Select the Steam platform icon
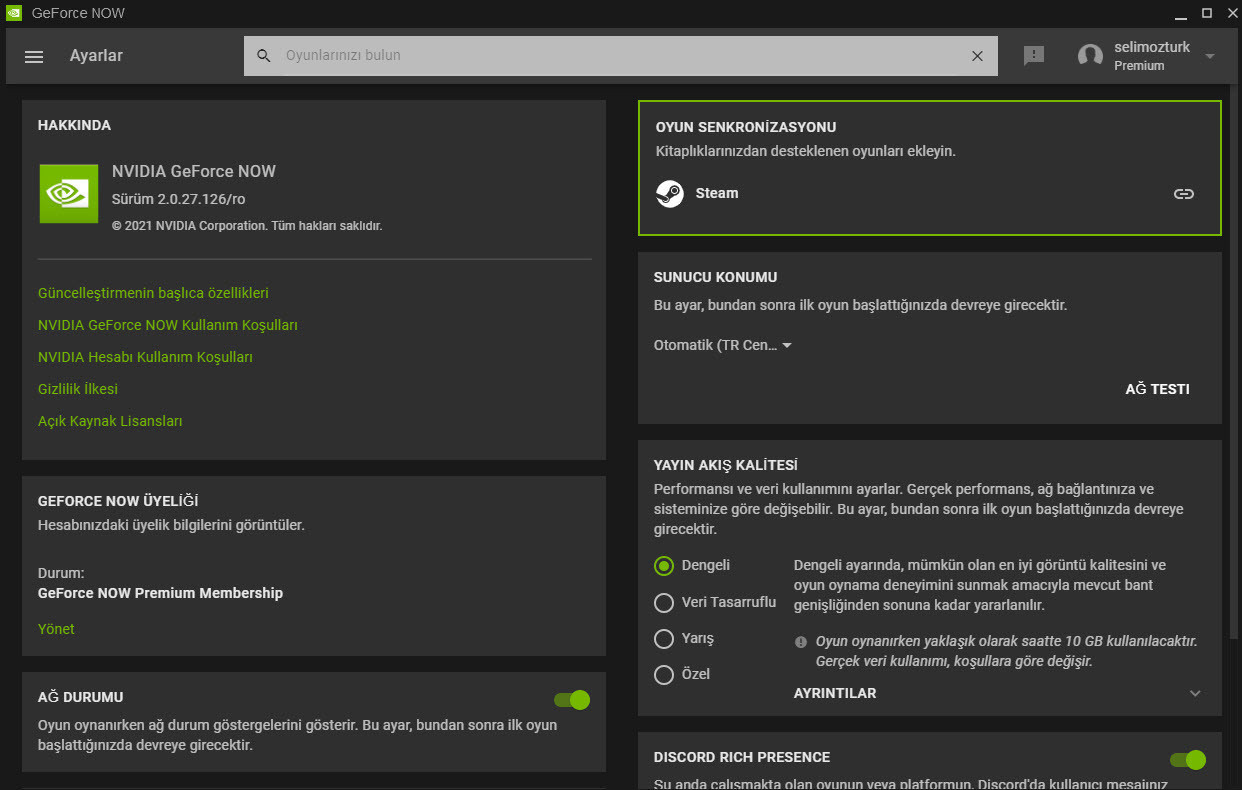 pyautogui.click(x=670, y=193)
